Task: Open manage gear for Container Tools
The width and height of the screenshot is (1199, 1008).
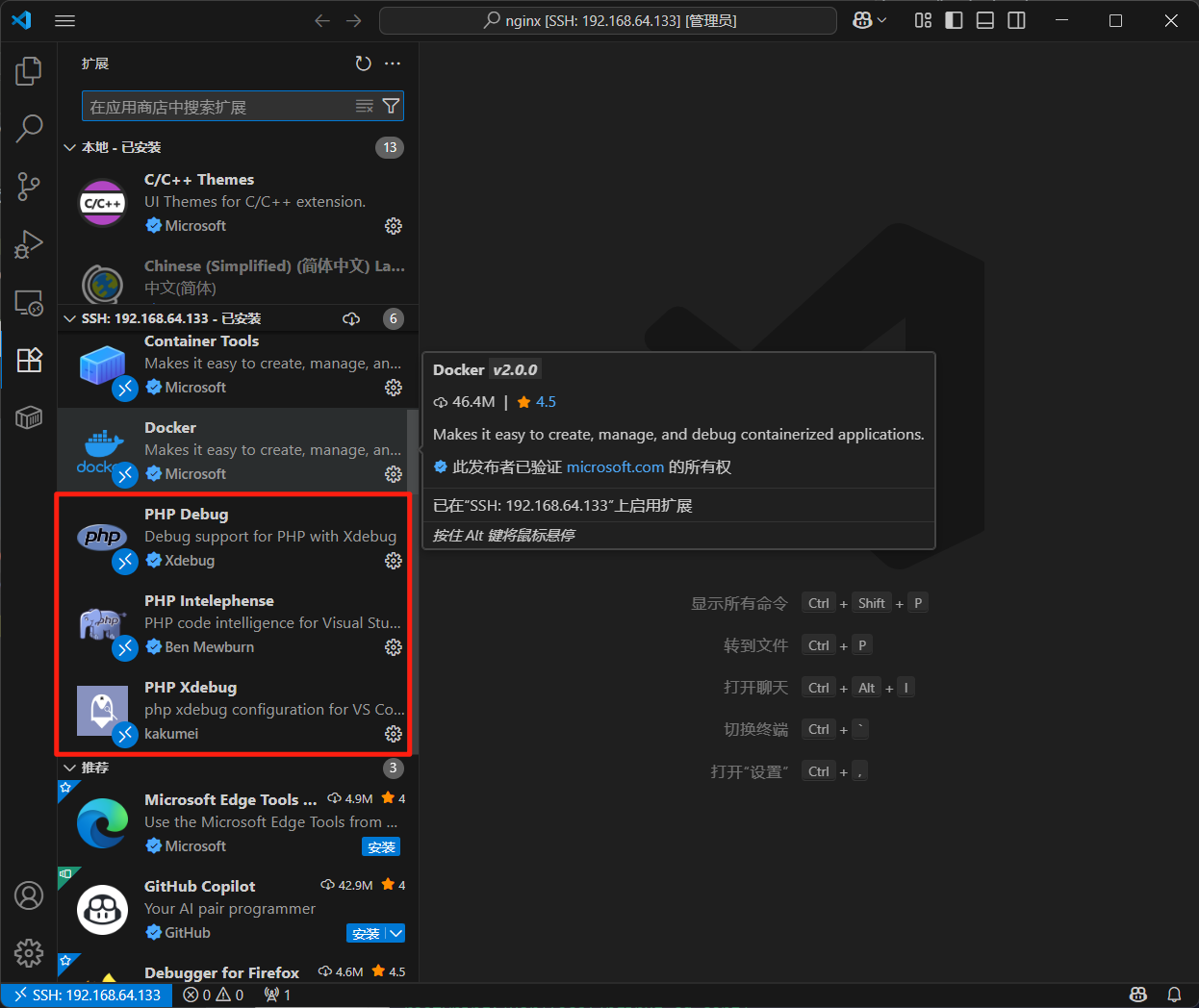Action: pos(394,388)
